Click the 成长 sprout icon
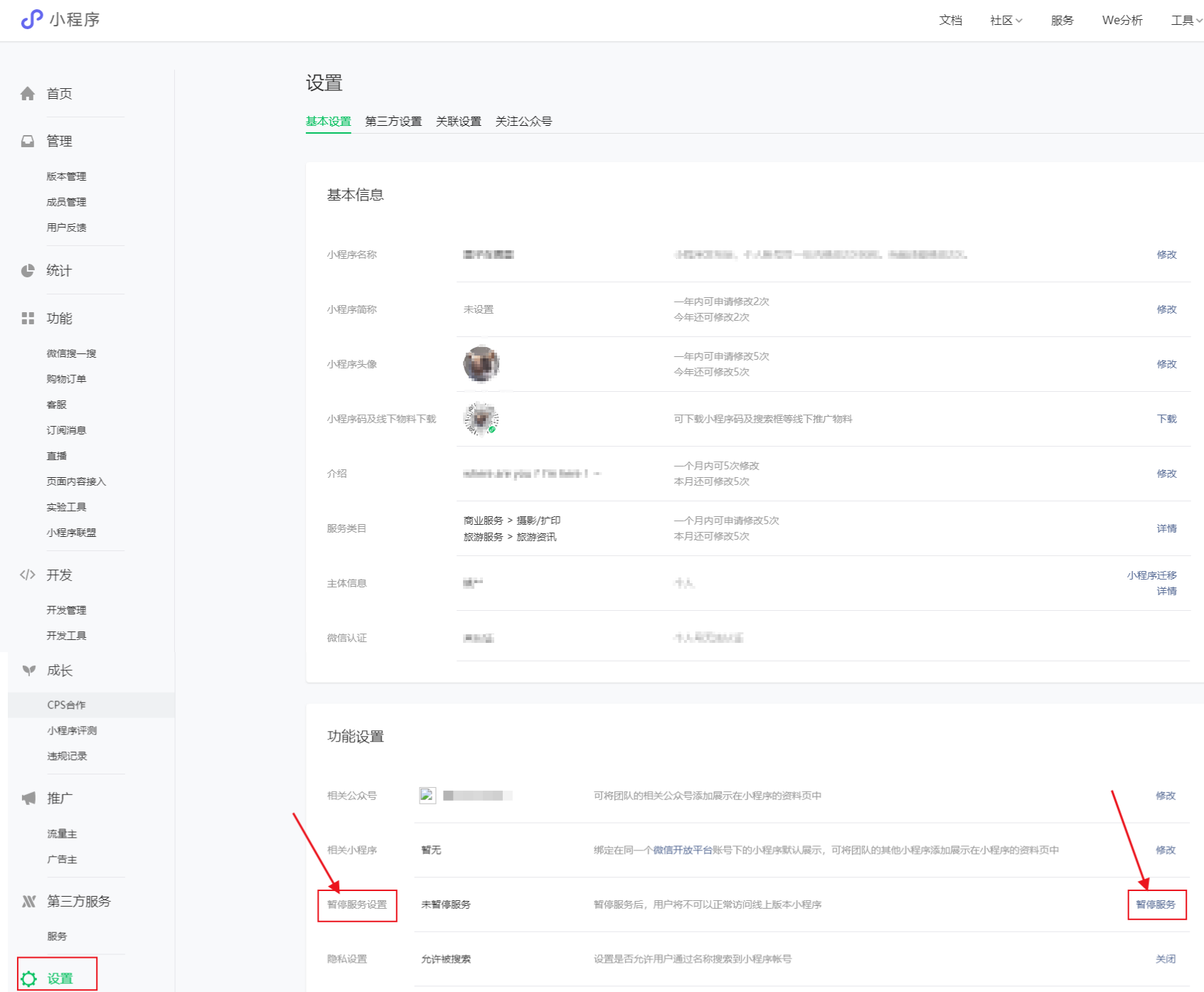Image resolution: width=1204 pixels, height=992 pixels. click(28, 671)
